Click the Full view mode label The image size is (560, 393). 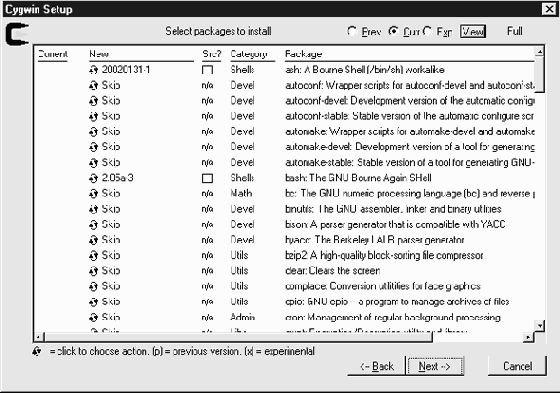point(515,31)
